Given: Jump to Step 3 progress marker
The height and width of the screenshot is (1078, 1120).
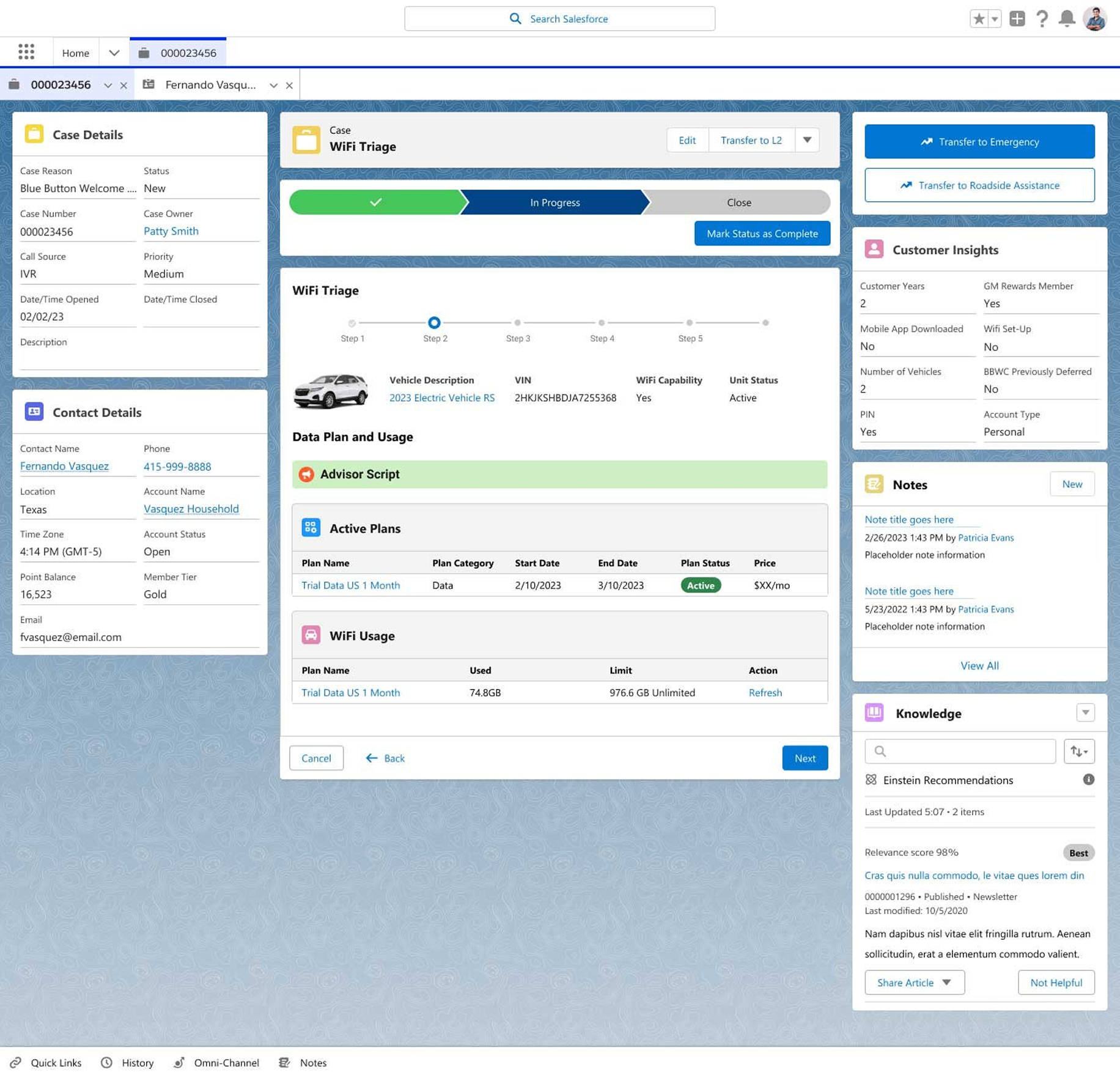Looking at the screenshot, I should (x=517, y=323).
